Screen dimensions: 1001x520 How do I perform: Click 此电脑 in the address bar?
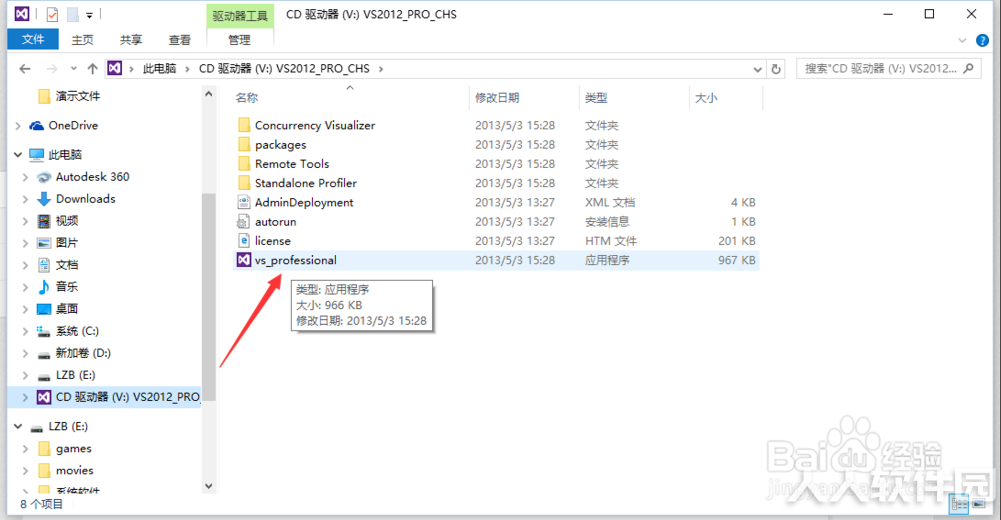(x=160, y=68)
